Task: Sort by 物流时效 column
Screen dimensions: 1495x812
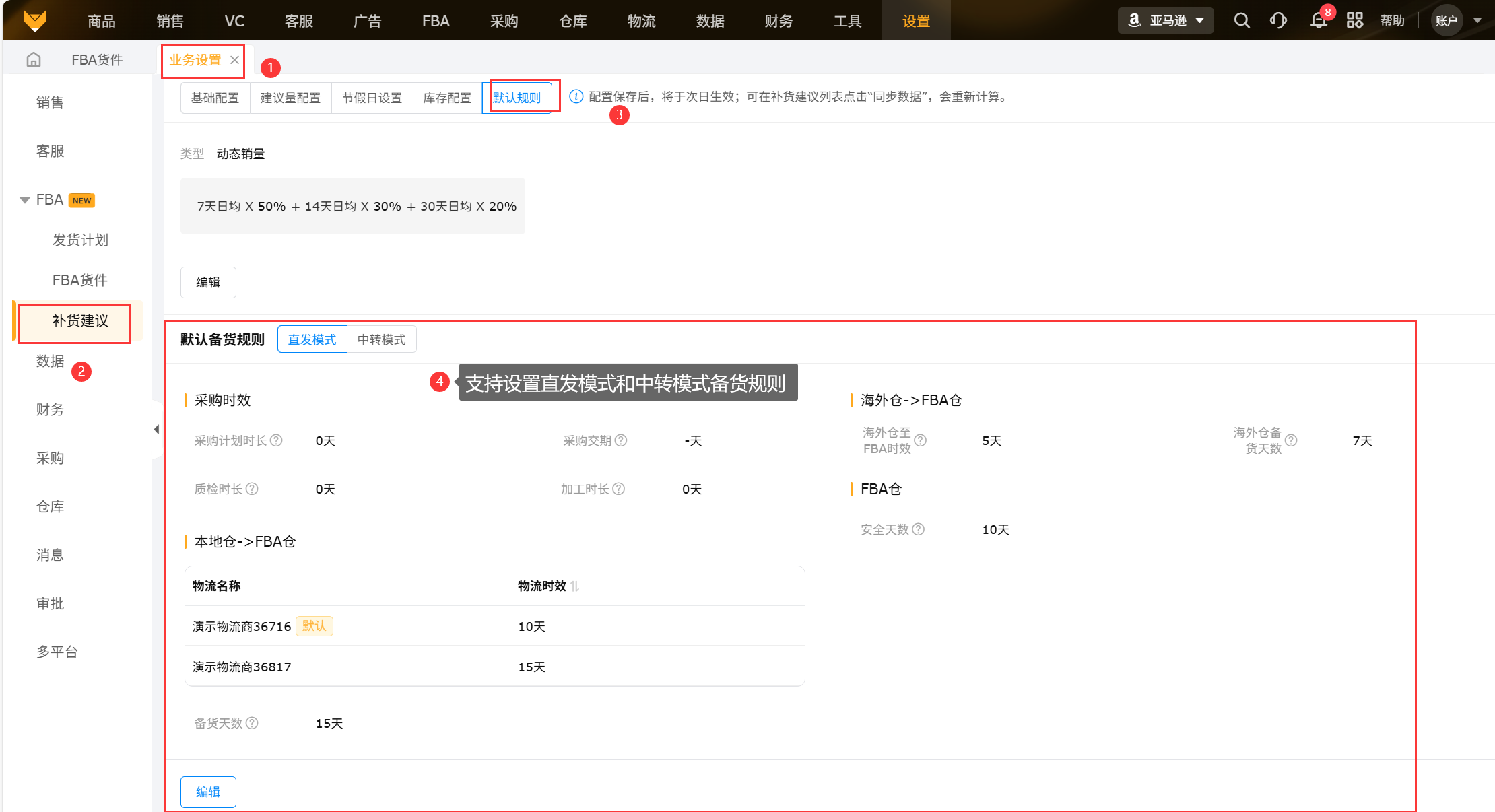Action: [574, 586]
